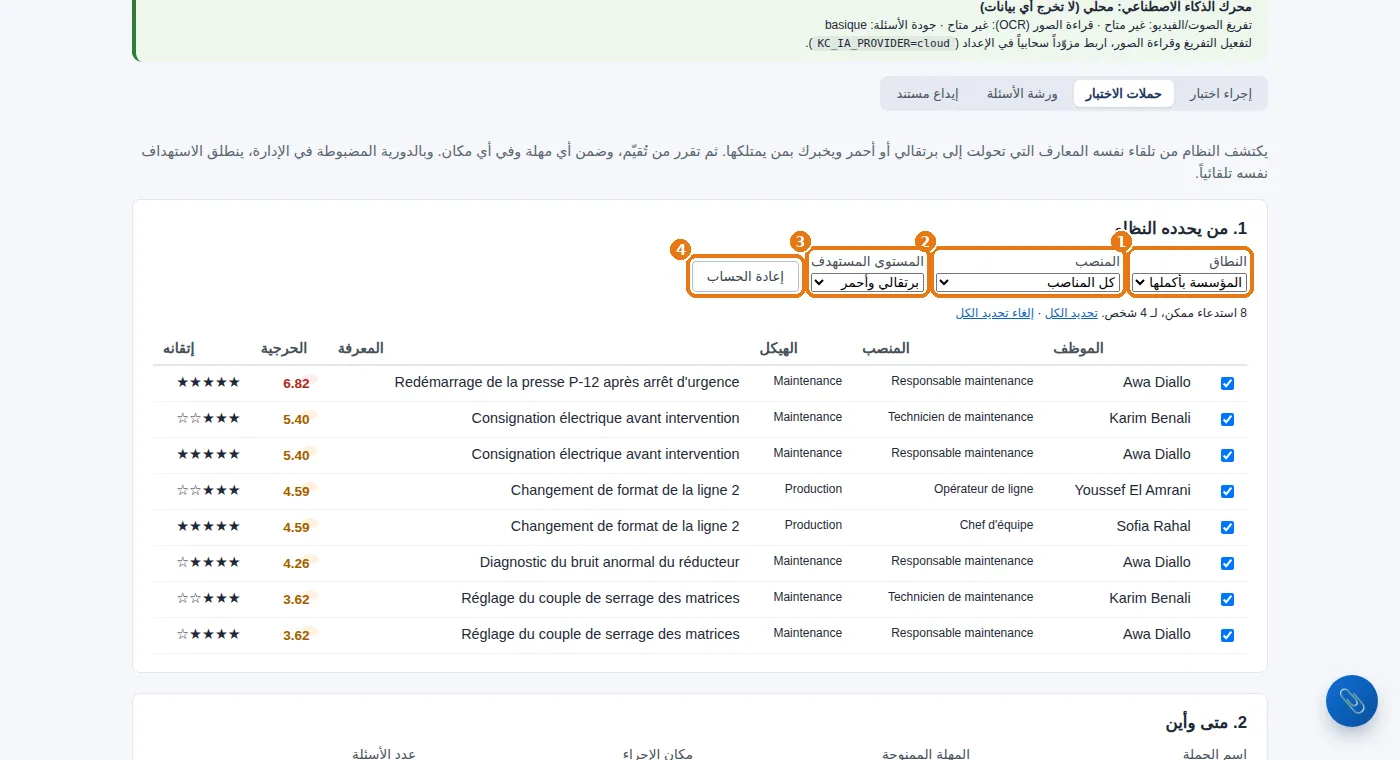Click the 'تحديد الكل' select-all link
The height and width of the screenshot is (760, 1400).
point(1071,313)
